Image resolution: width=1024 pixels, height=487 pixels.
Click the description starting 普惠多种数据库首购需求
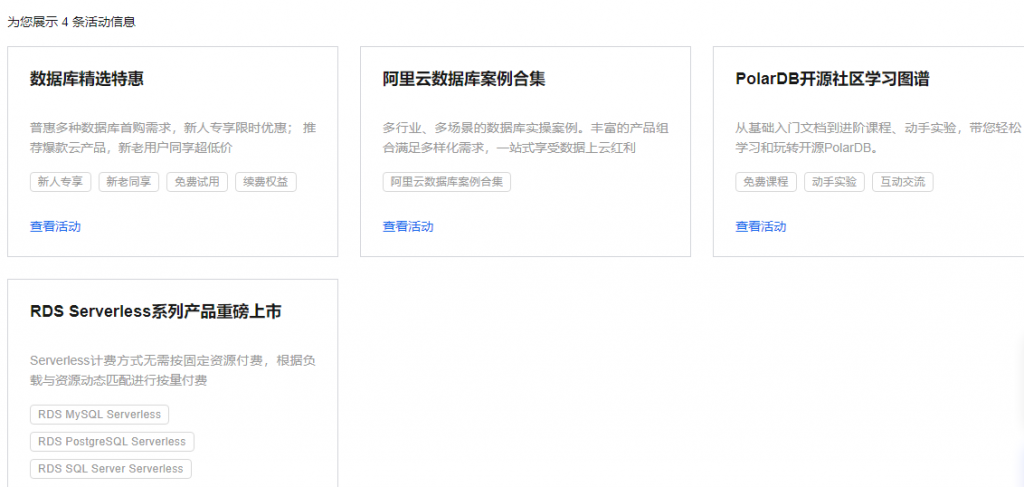[x=173, y=138]
